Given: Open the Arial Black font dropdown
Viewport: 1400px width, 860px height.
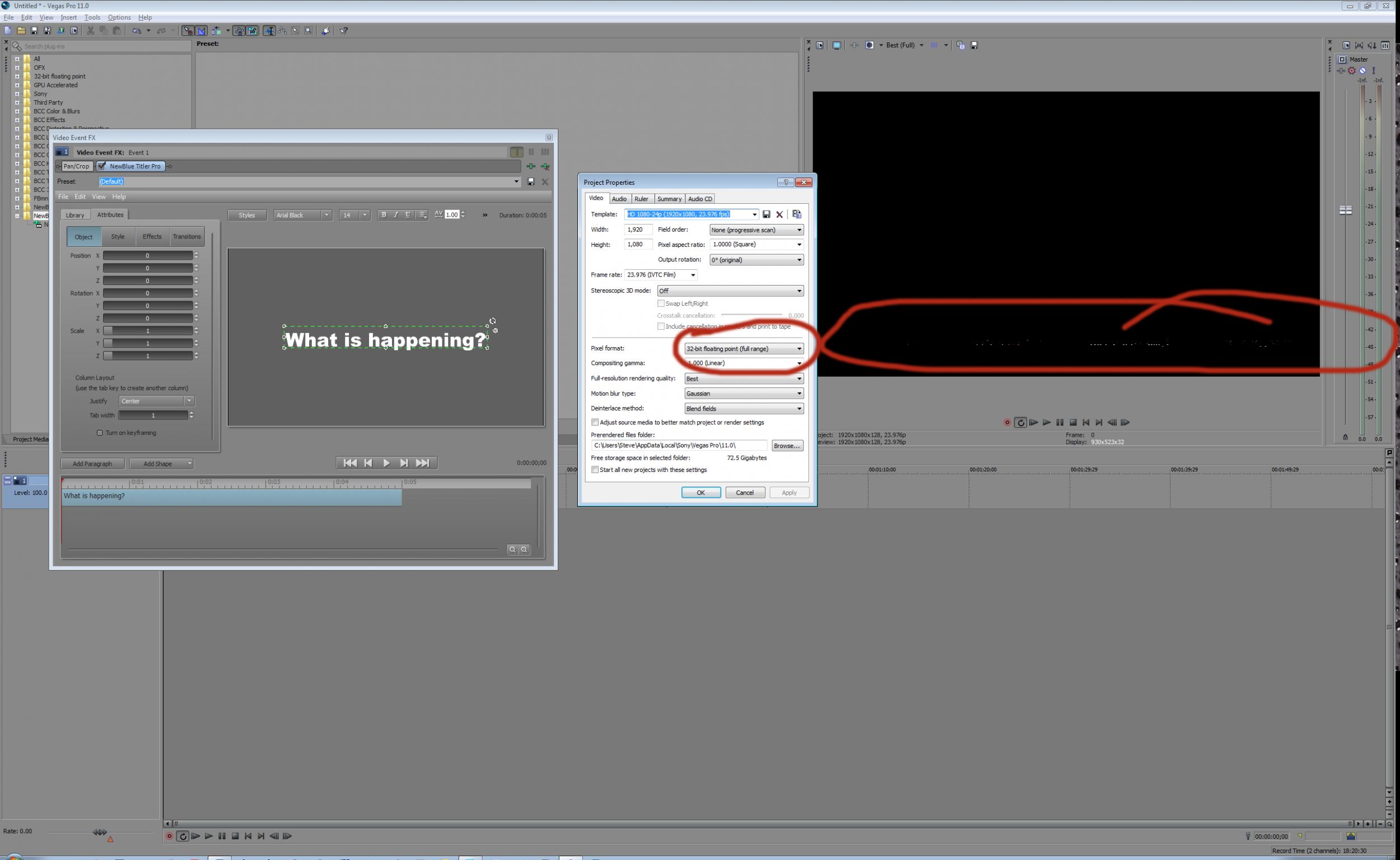Looking at the screenshot, I should [326, 215].
